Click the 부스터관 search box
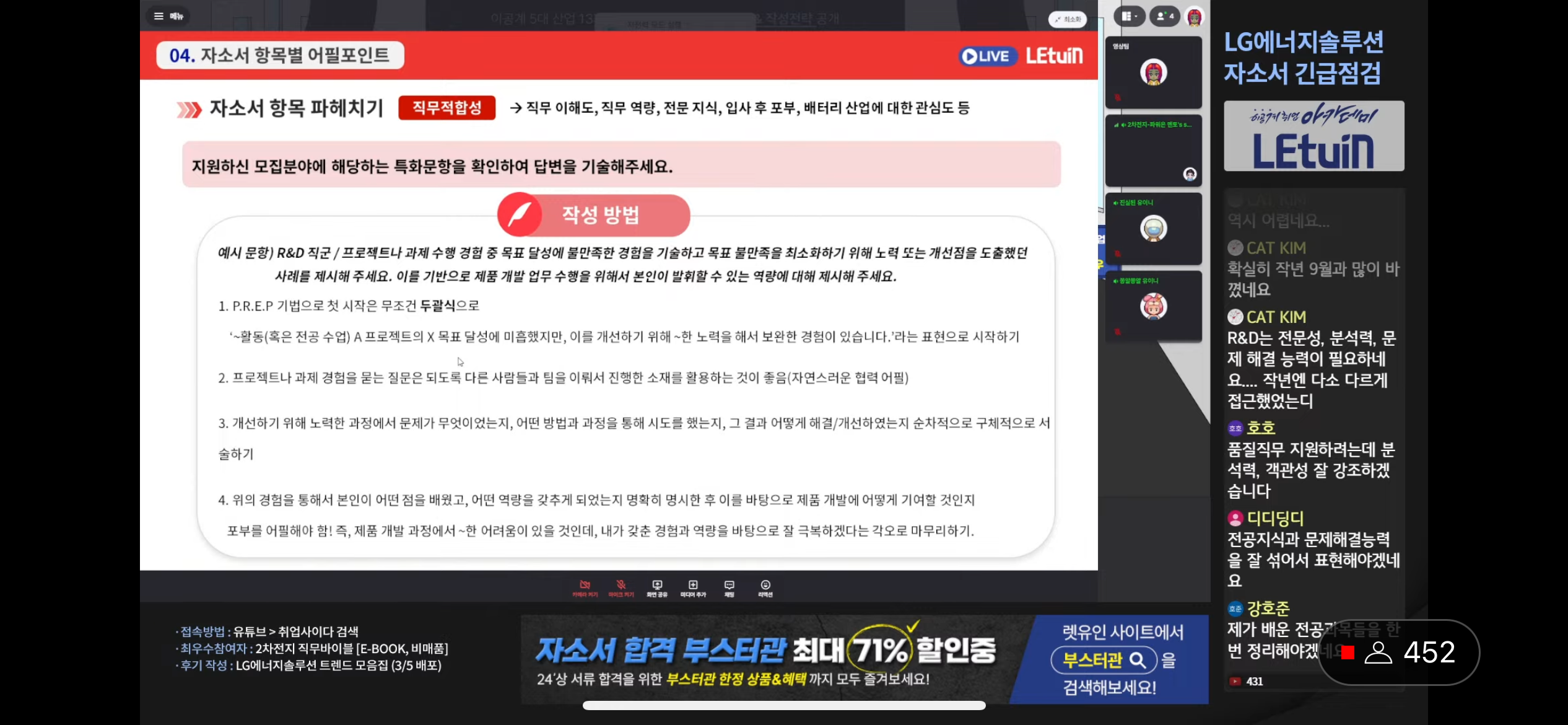The image size is (1568, 725). (1104, 661)
